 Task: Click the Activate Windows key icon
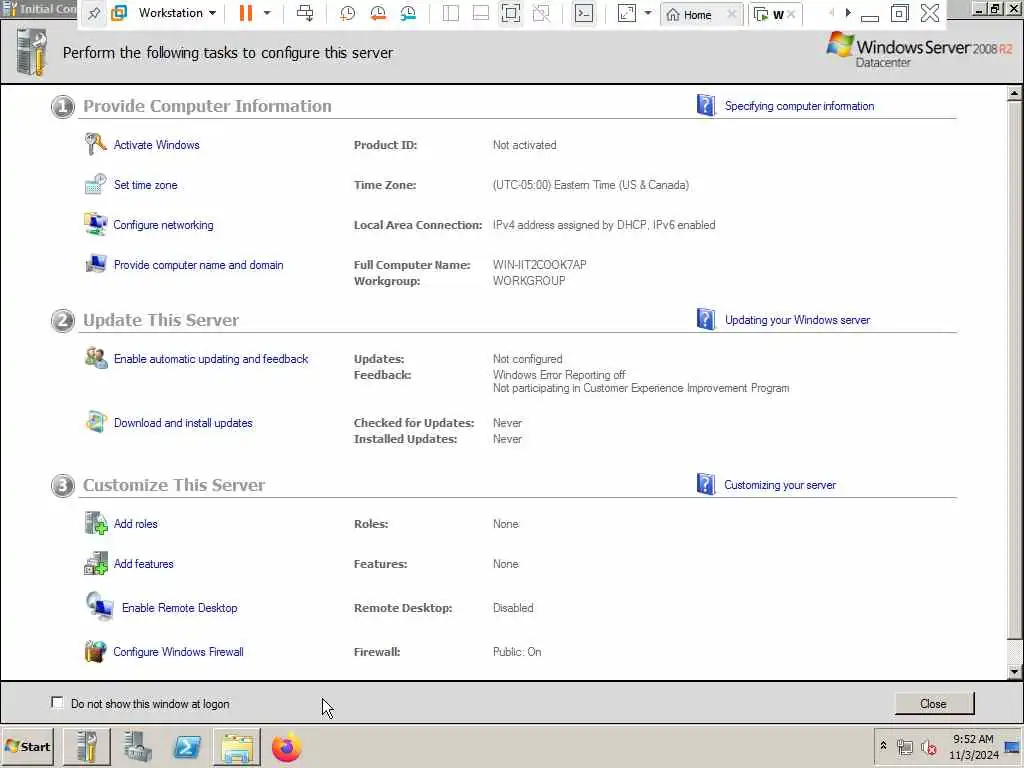tap(95, 144)
